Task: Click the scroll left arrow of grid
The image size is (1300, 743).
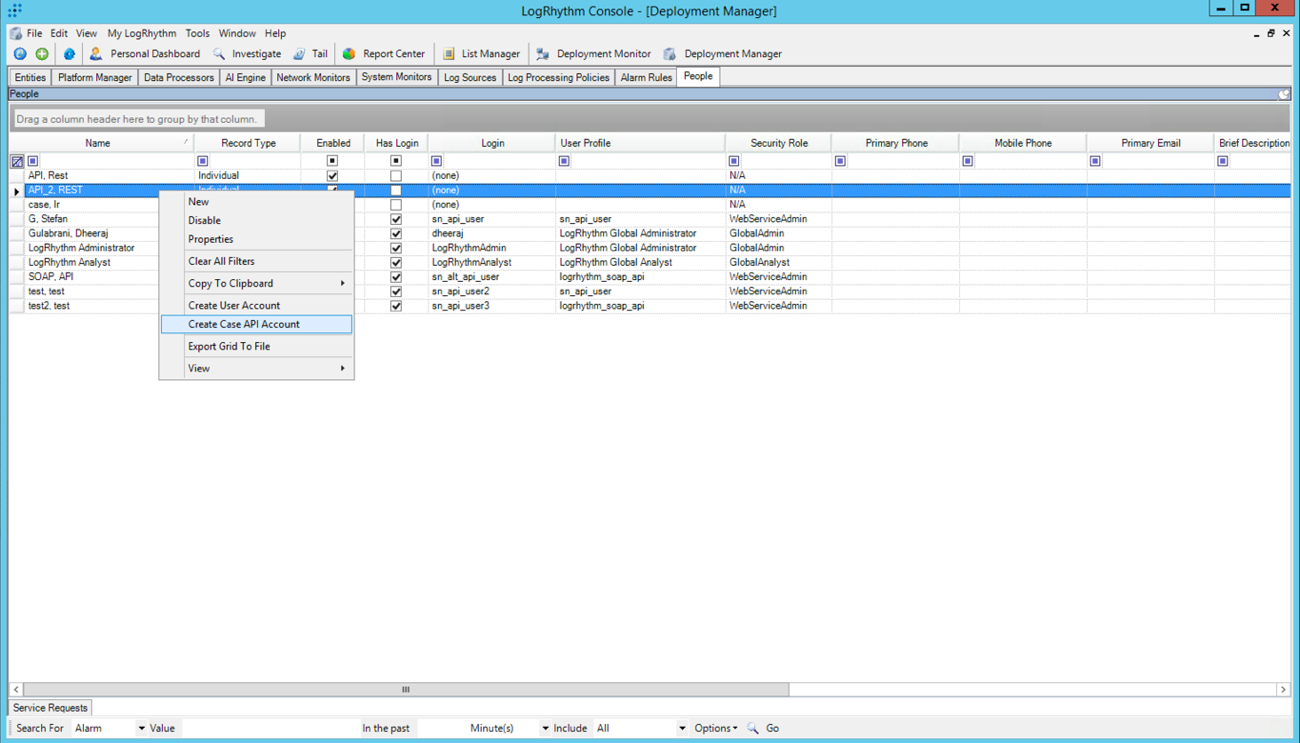Action: tap(16, 689)
